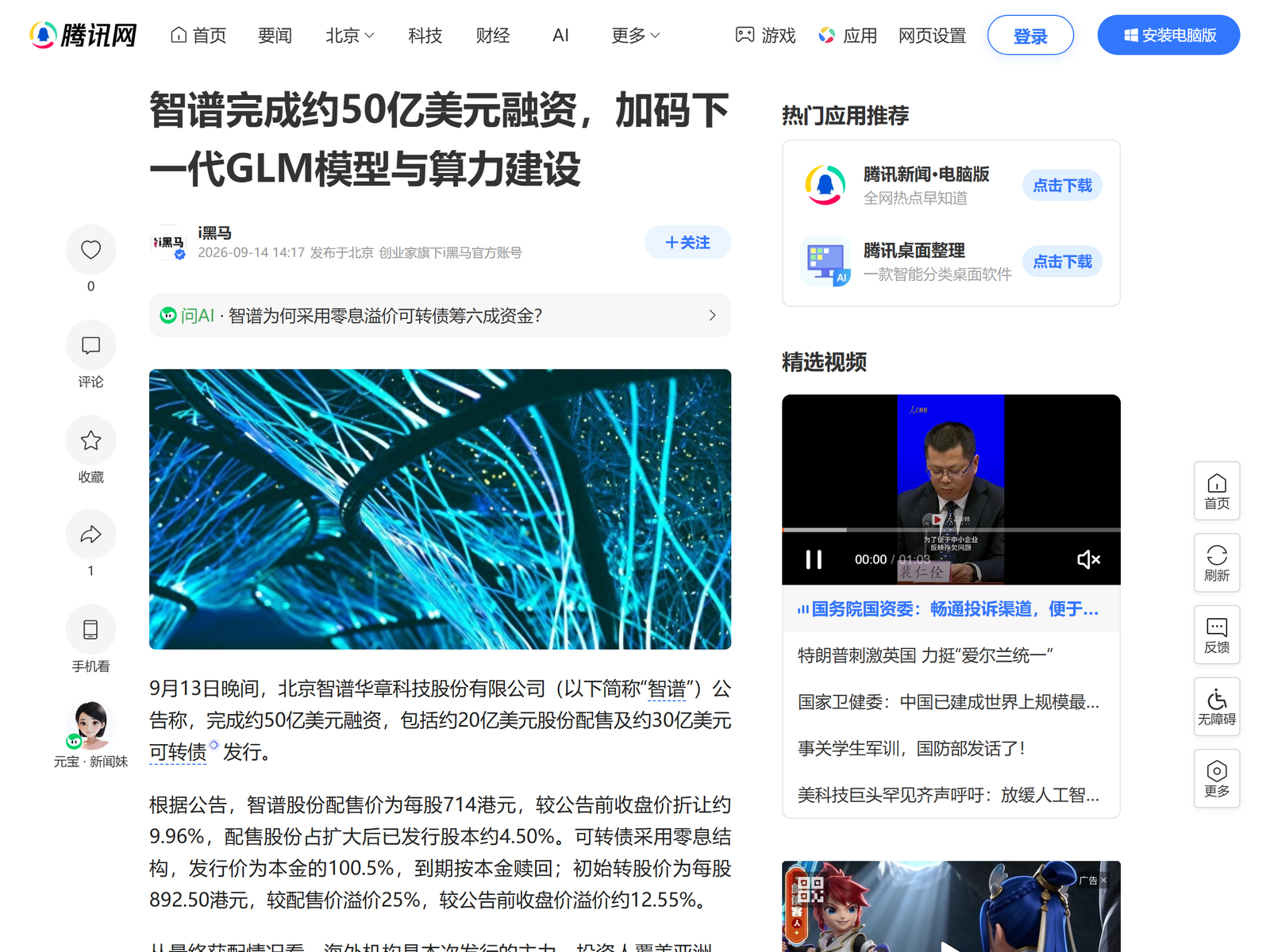Viewport: 1270px width, 952px height.
Task: Expand the 问AI question bar arrow
Action: 712,315
